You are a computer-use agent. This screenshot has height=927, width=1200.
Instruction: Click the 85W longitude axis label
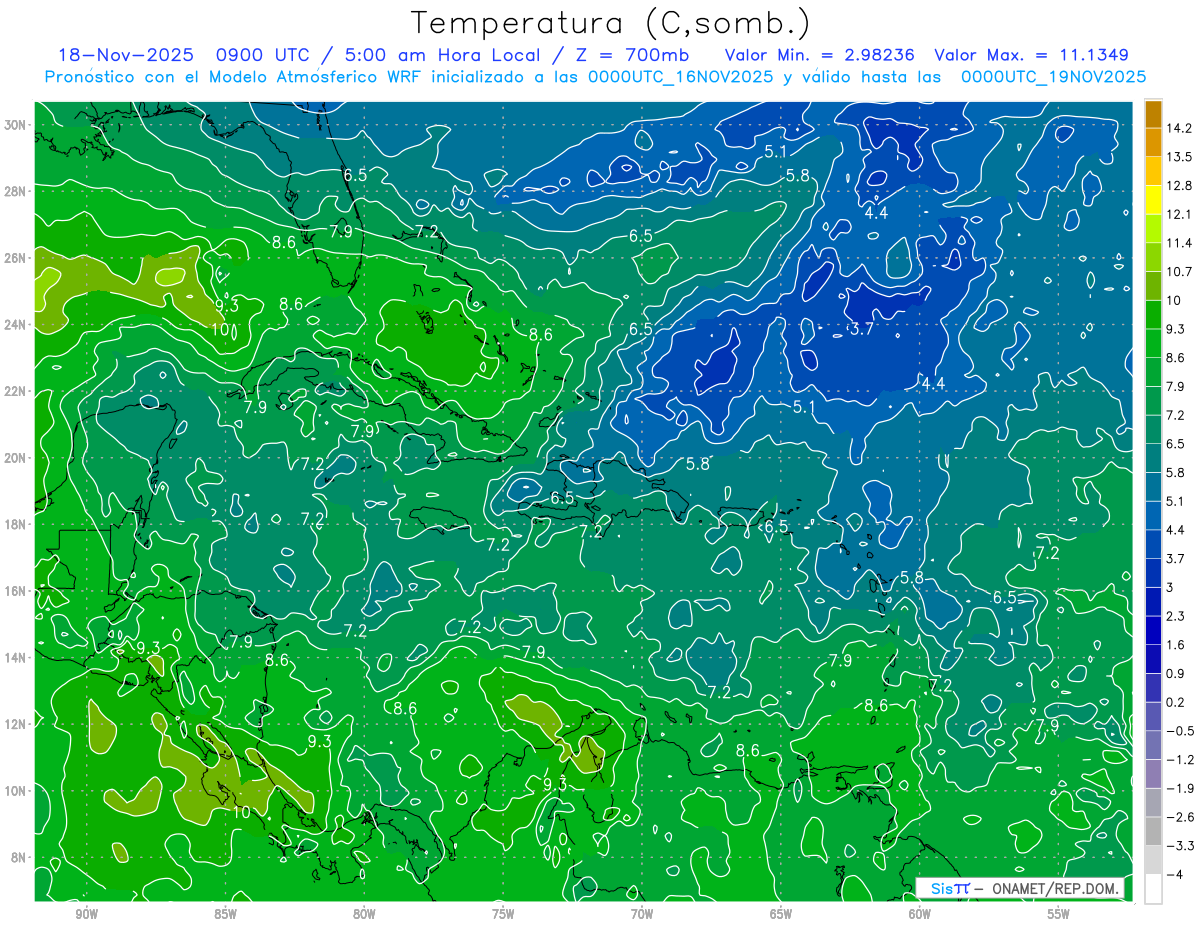pos(225,914)
